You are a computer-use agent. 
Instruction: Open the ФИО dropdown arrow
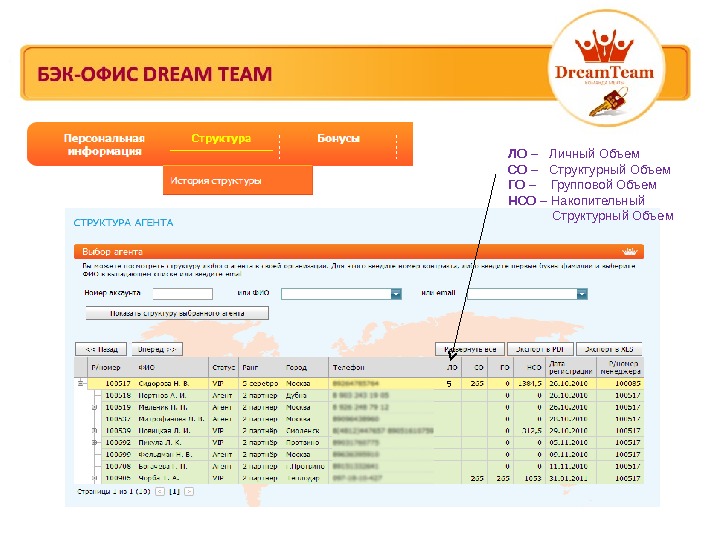[396, 294]
